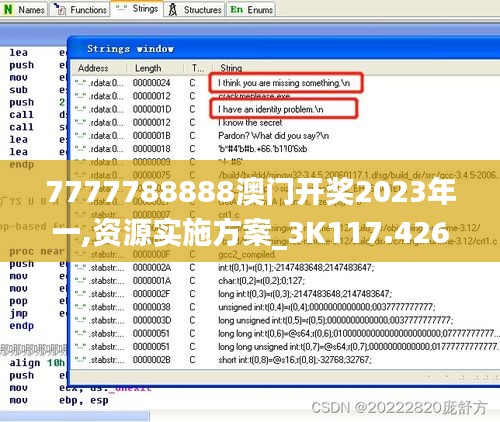500x422 pixels.
Task: Select length value 0000001A
Action: point(152,281)
